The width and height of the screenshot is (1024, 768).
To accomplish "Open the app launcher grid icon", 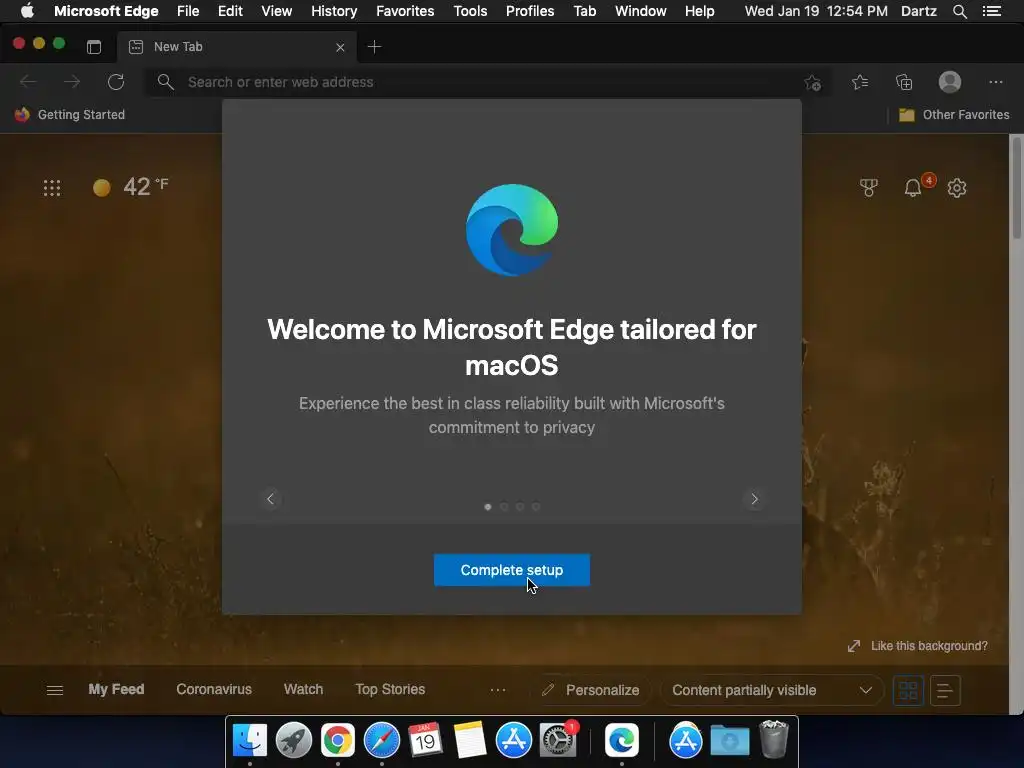I will pyautogui.click(x=52, y=188).
